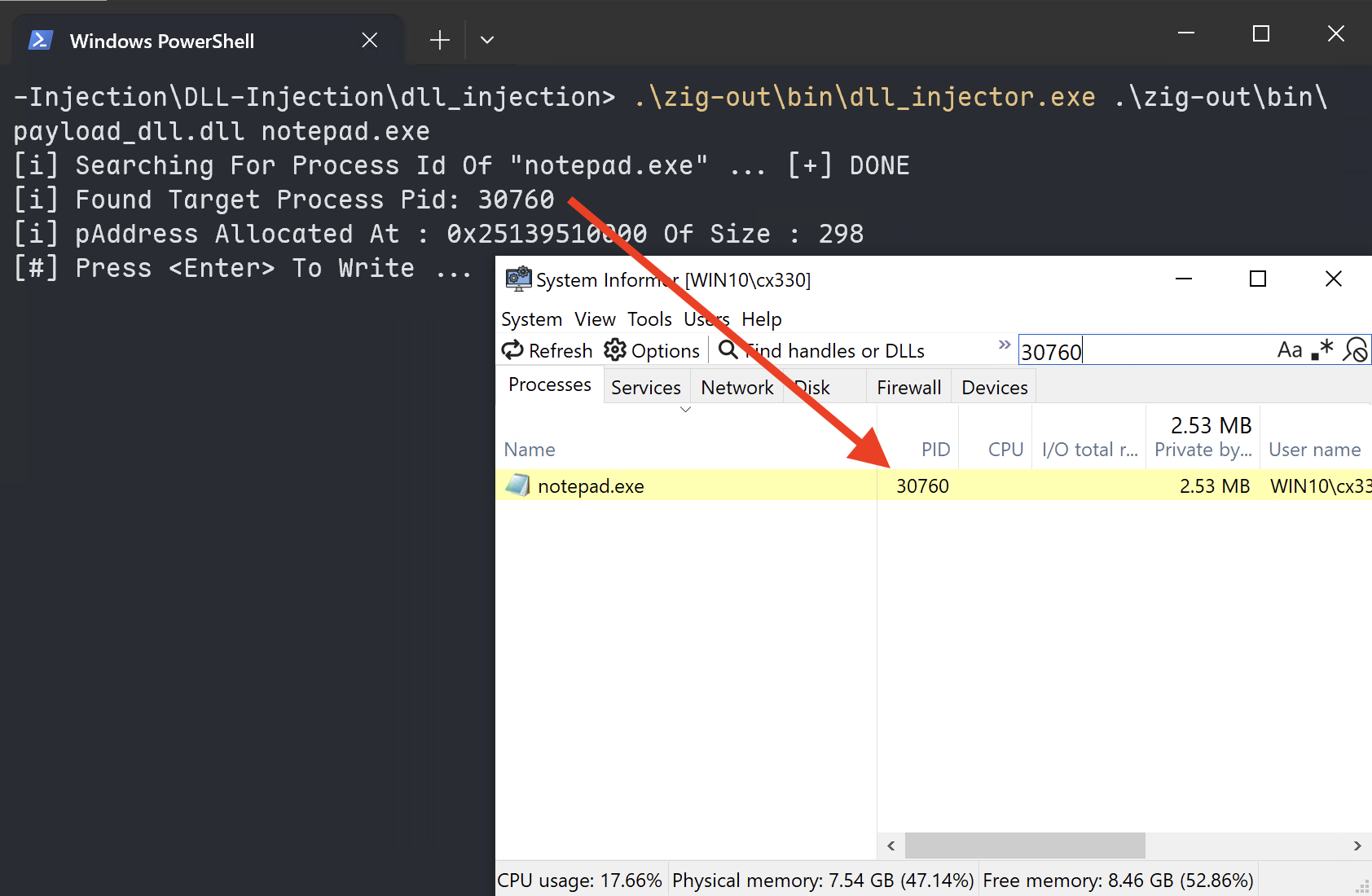1372x896 pixels.
Task: Switch to the Devices tab
Action: 995,388
